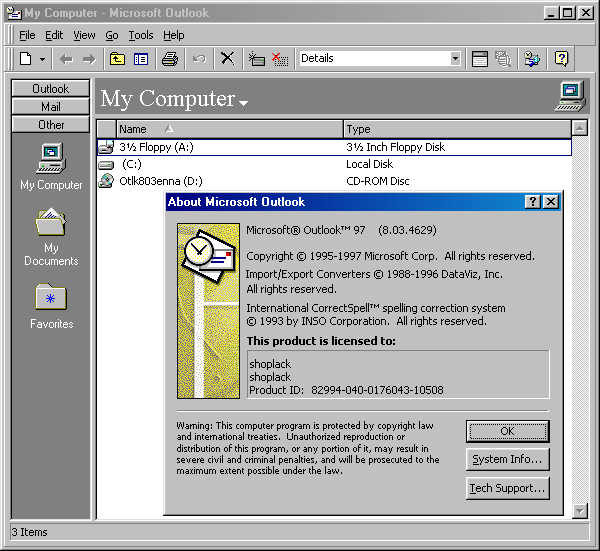Image resolution: width=600 pixels, height=551 pixels.
Task: Click My Documents shortcut icon
Action: [x=51, y=222]
